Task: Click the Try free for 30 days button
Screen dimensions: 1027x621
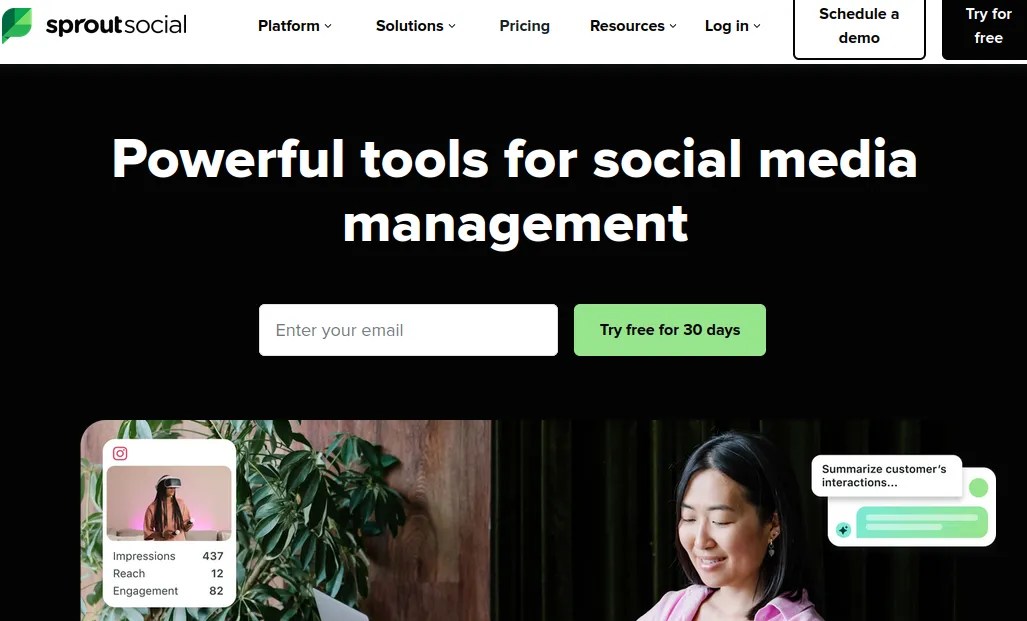Action: 669,329
